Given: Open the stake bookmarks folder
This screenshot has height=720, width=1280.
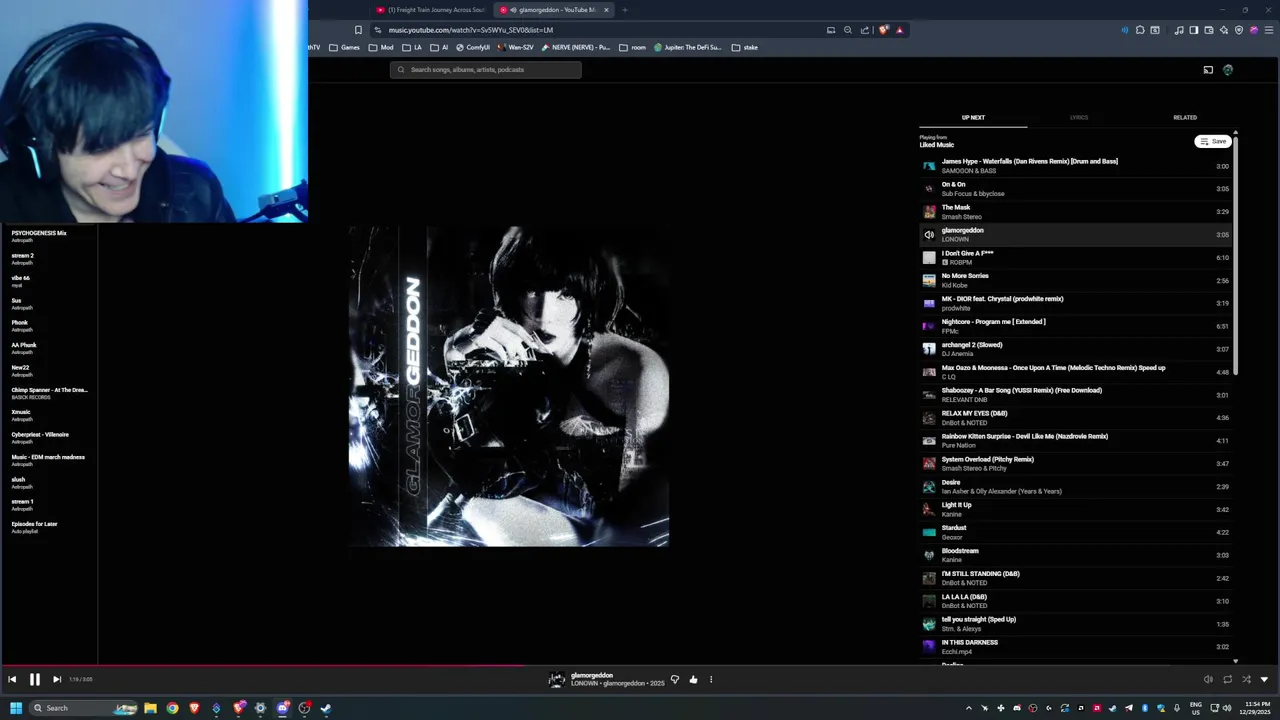Looking at the screenshot, I should click(x=745, y=47).
